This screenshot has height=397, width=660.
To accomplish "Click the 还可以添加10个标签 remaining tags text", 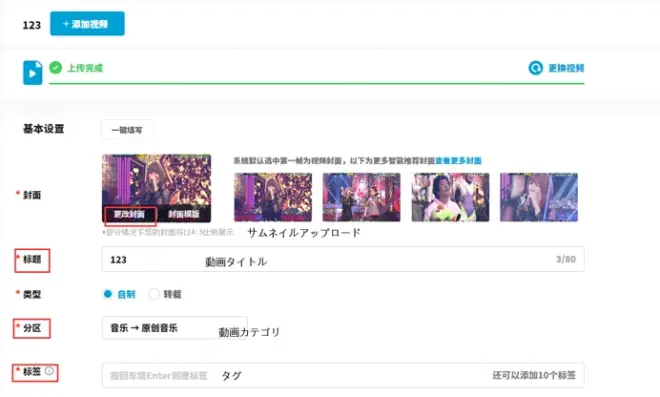I will coord(534,375).
